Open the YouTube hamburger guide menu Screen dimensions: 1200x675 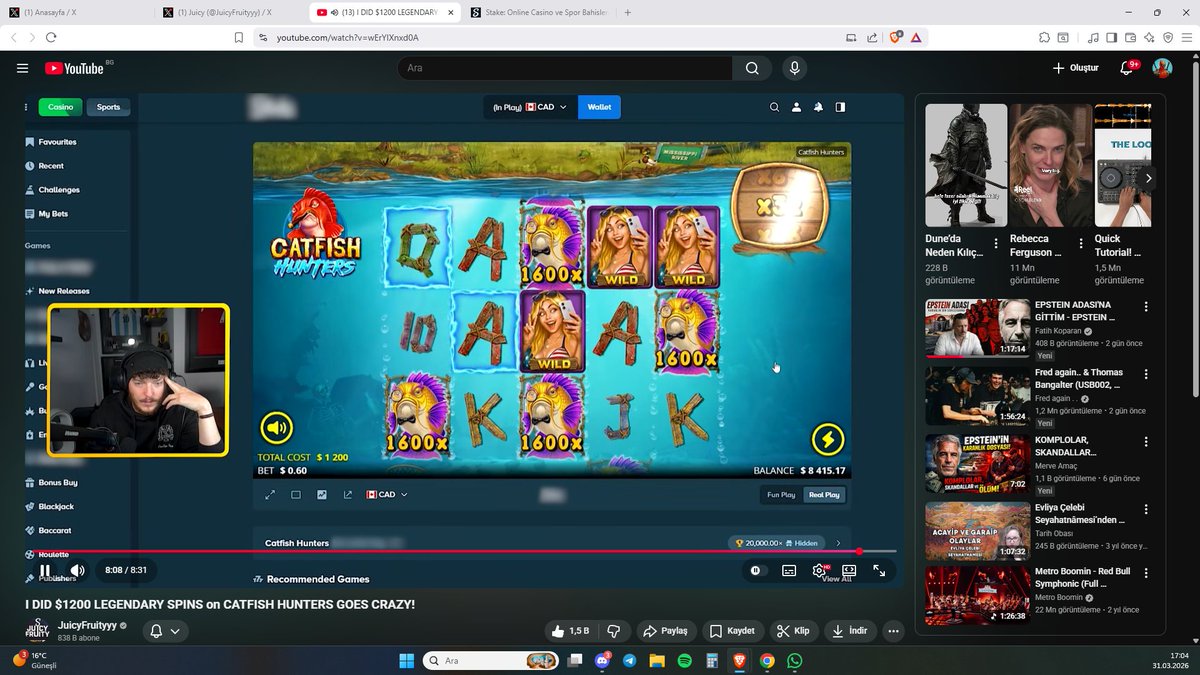[x=22, y=68]
